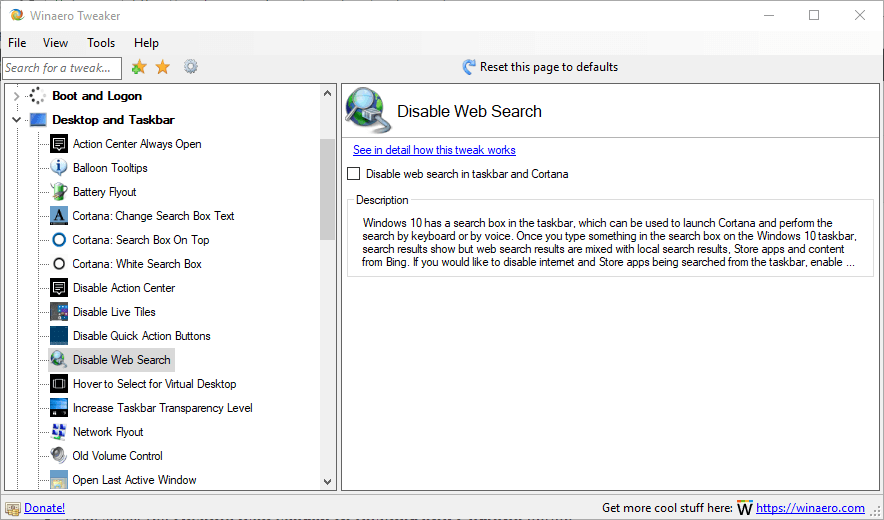Click the tree scrollbar up arrow

click(x=328, y=93)
